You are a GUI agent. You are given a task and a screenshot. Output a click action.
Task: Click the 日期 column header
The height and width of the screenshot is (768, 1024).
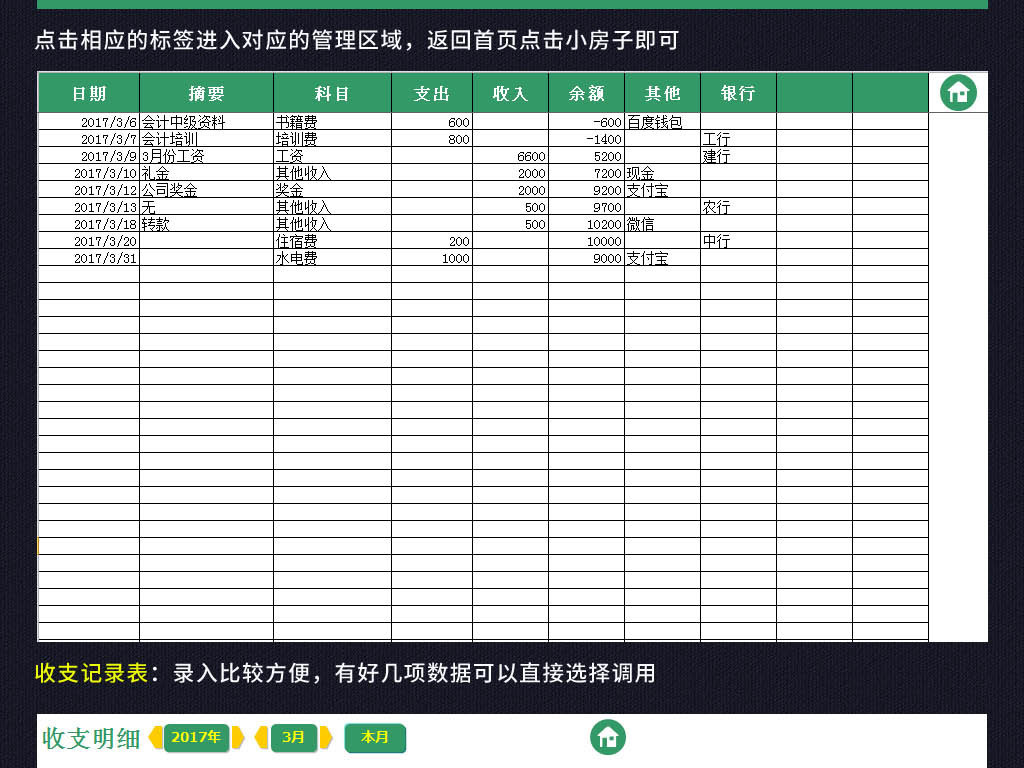[89, 93]
